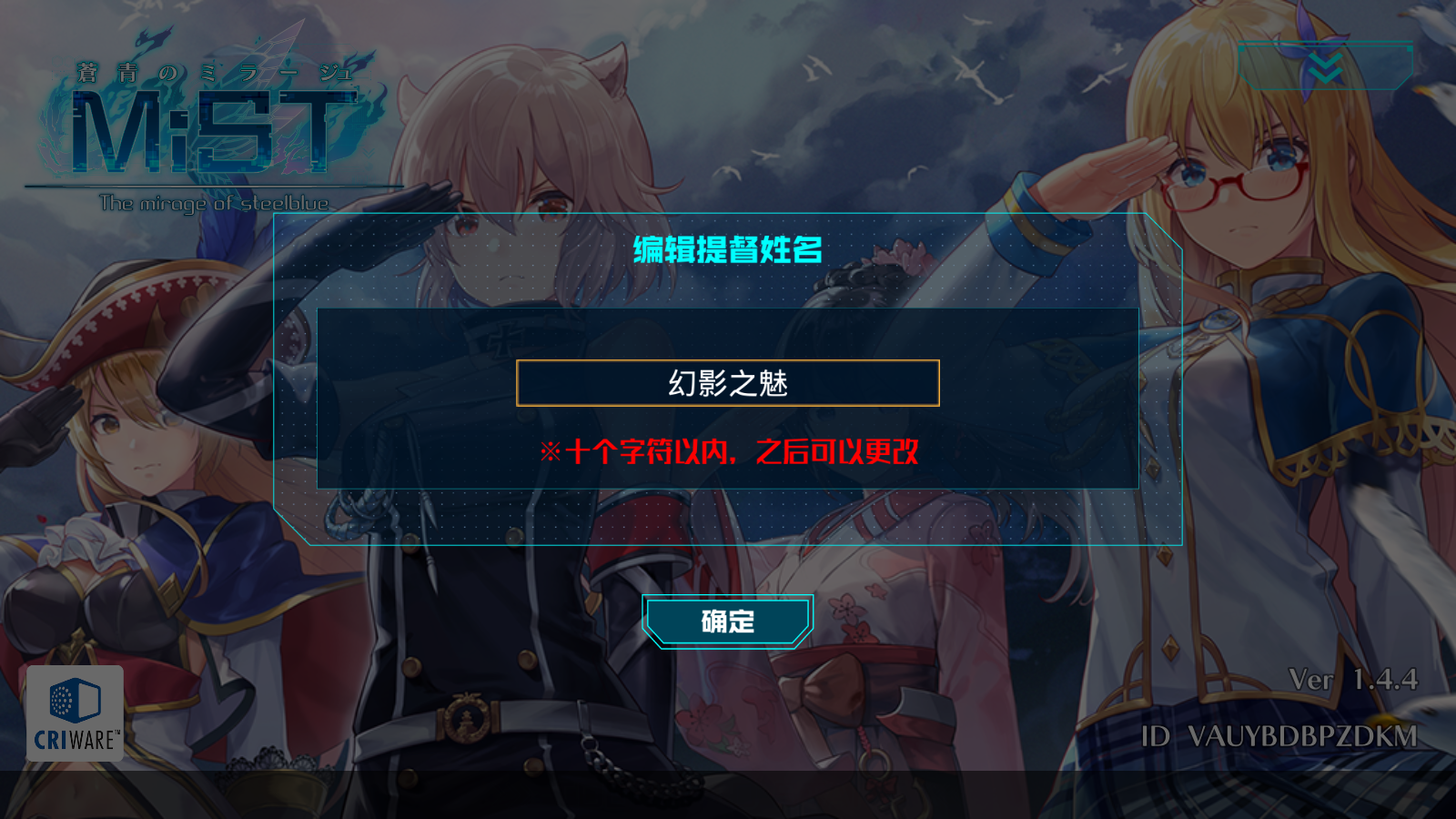
Task: Focus the admiral name field showing 幻影之魅
Action: [x=728, y=383]
